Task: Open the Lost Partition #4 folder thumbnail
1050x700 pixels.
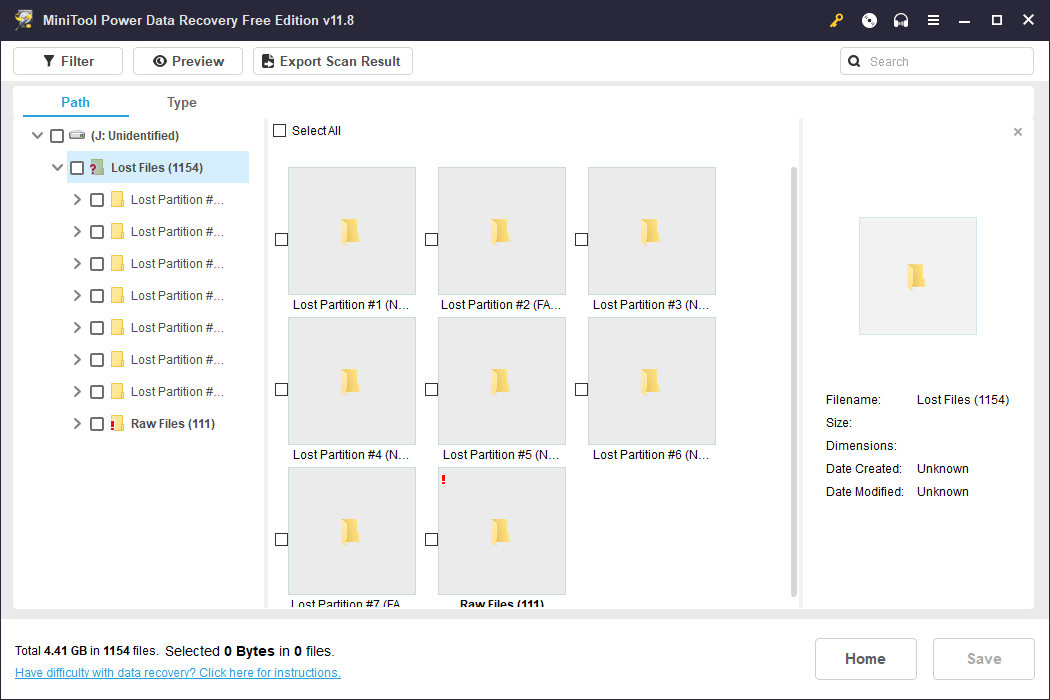Action: [x=352, y=380]
